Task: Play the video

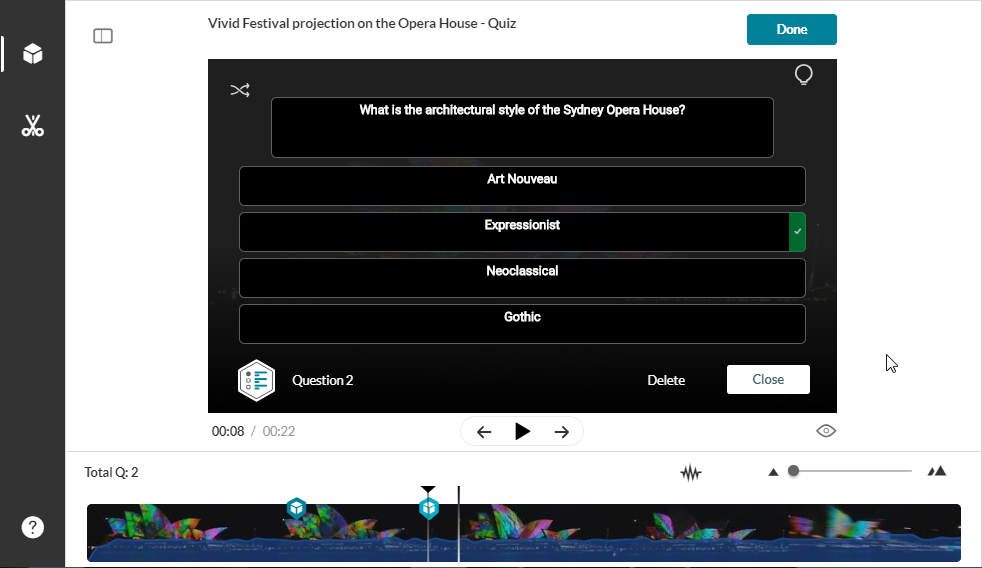Action: [522, 431]
